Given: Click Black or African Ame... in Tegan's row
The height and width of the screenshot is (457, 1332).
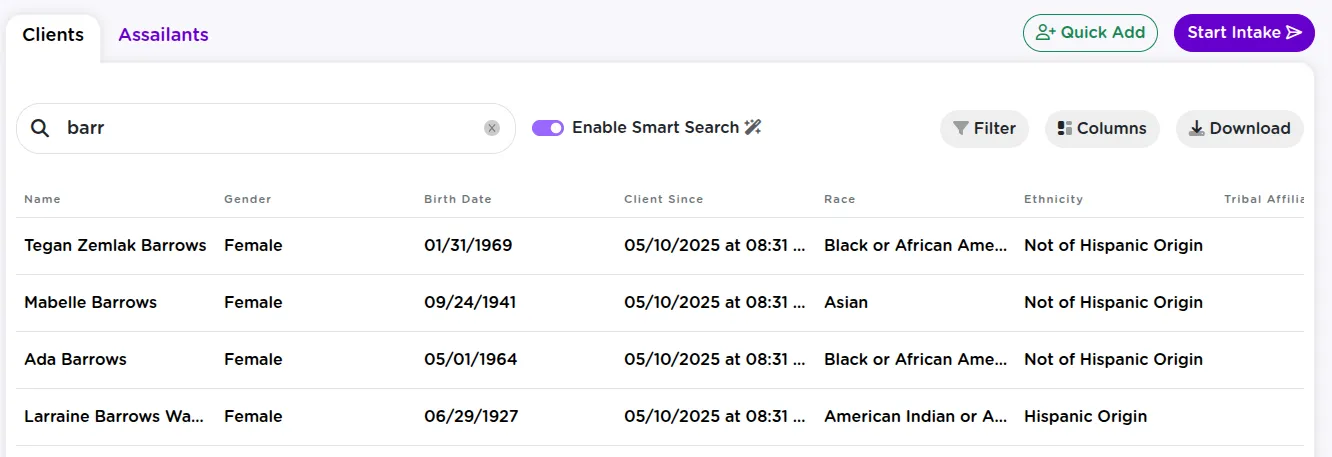Looking at the screenshot, I should 915,245.
